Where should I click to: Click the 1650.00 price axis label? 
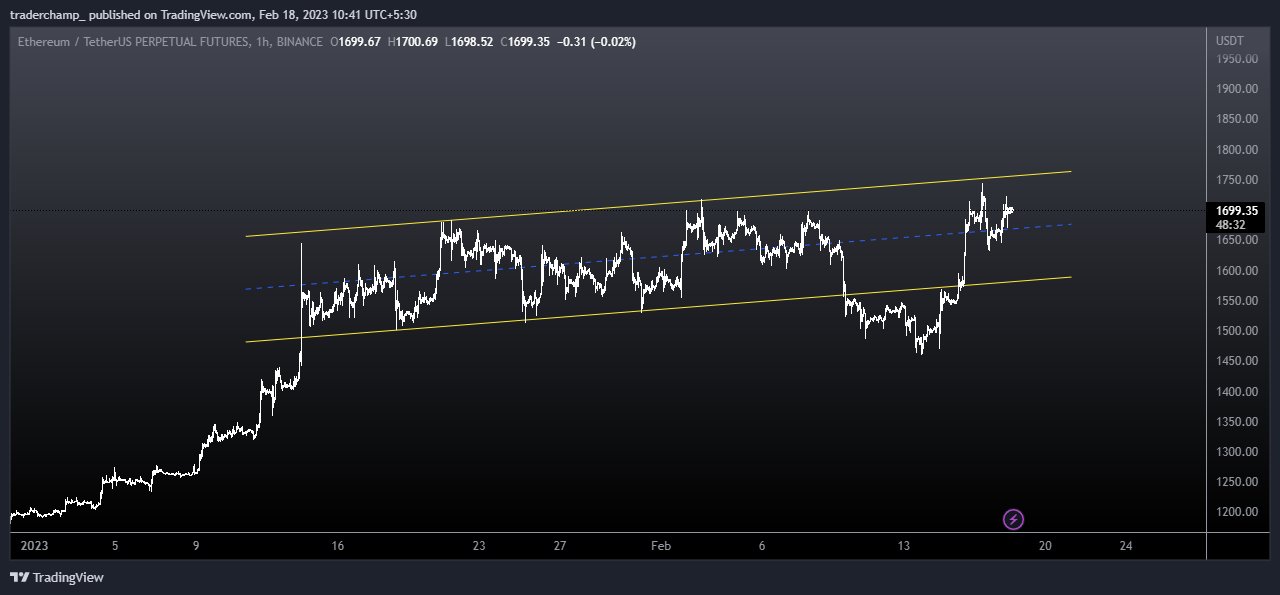point(1236,240)
